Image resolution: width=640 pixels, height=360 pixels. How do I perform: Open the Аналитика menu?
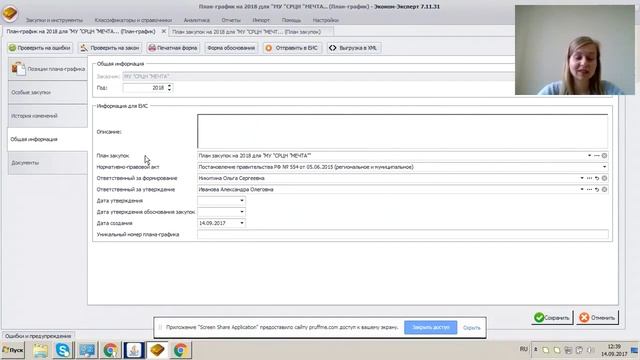pos(196,20)
